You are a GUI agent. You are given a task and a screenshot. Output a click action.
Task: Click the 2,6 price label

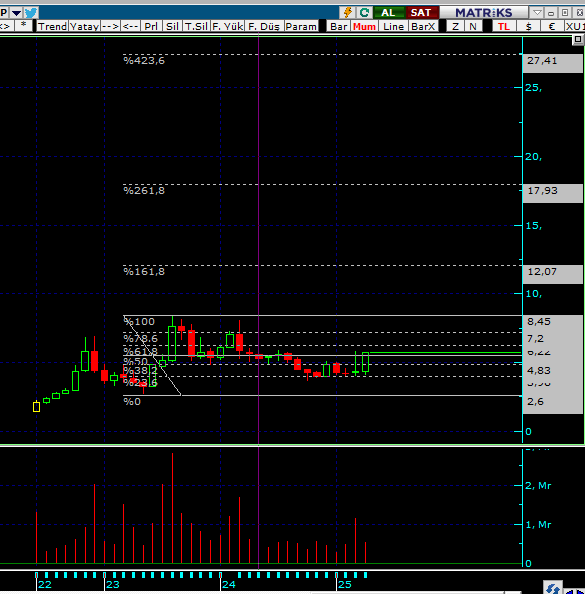click(x=535, y=402)
